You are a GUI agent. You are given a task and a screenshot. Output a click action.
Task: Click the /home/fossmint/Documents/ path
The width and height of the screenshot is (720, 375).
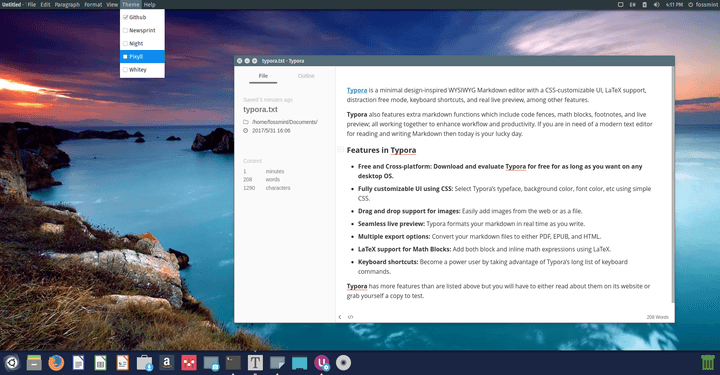(x=285, y=122)
